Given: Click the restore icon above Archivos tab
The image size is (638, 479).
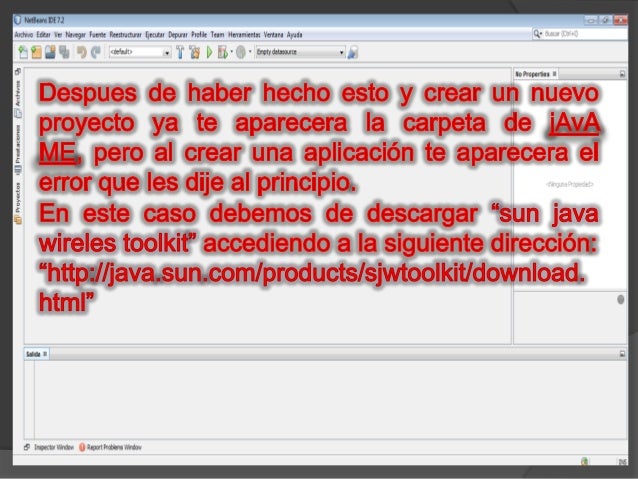Looking at the screenshot, I should click(x=18, y=72).
